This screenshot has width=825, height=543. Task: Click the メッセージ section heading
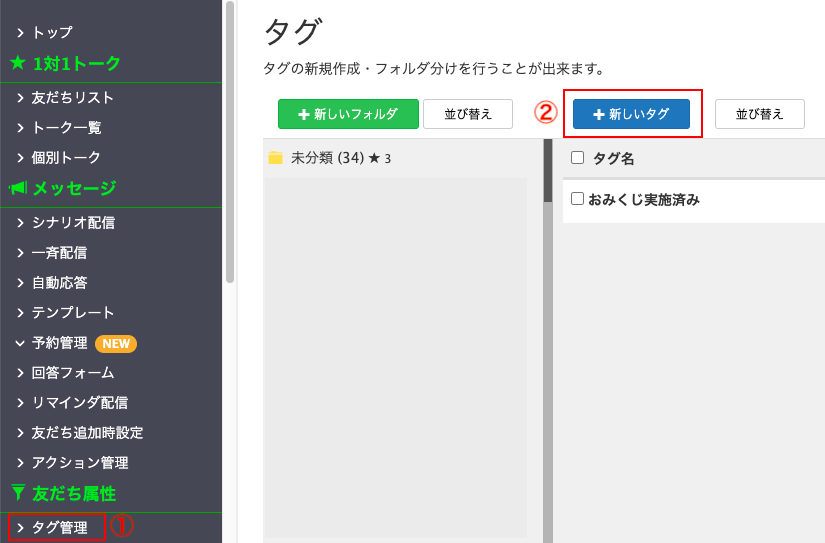[74, 188]
